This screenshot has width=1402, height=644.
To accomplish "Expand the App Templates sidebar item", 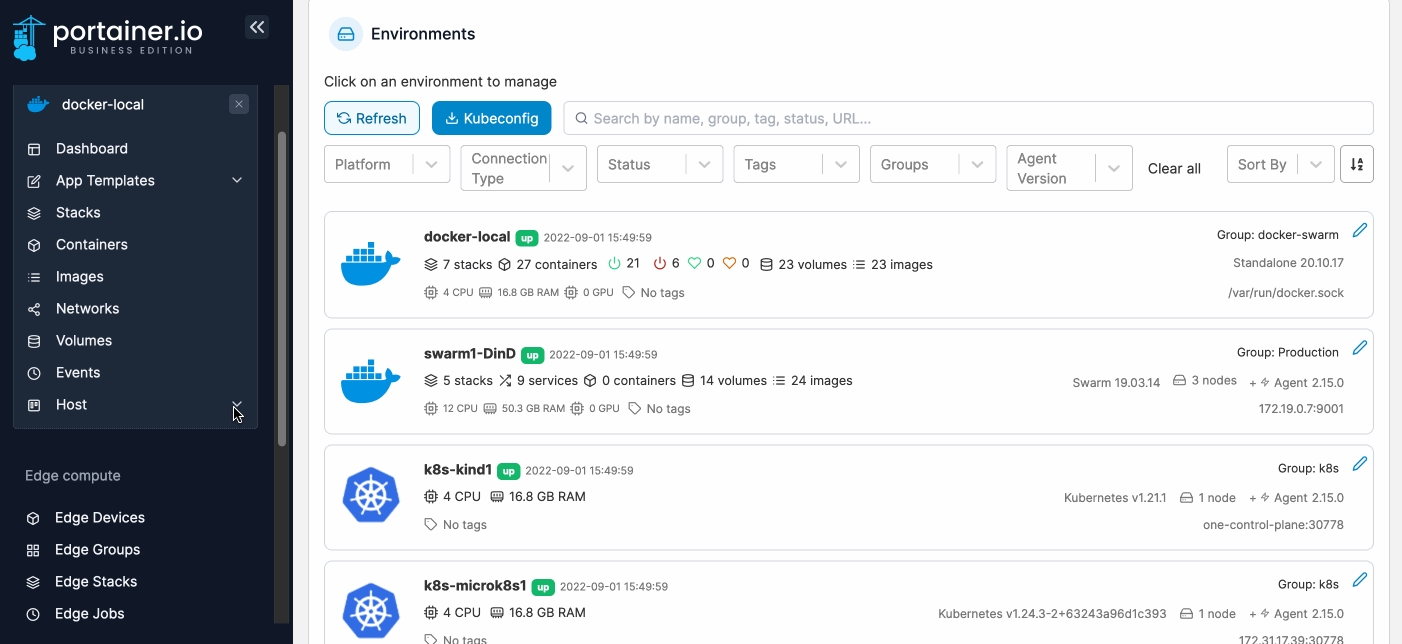I will click(237, 181).
